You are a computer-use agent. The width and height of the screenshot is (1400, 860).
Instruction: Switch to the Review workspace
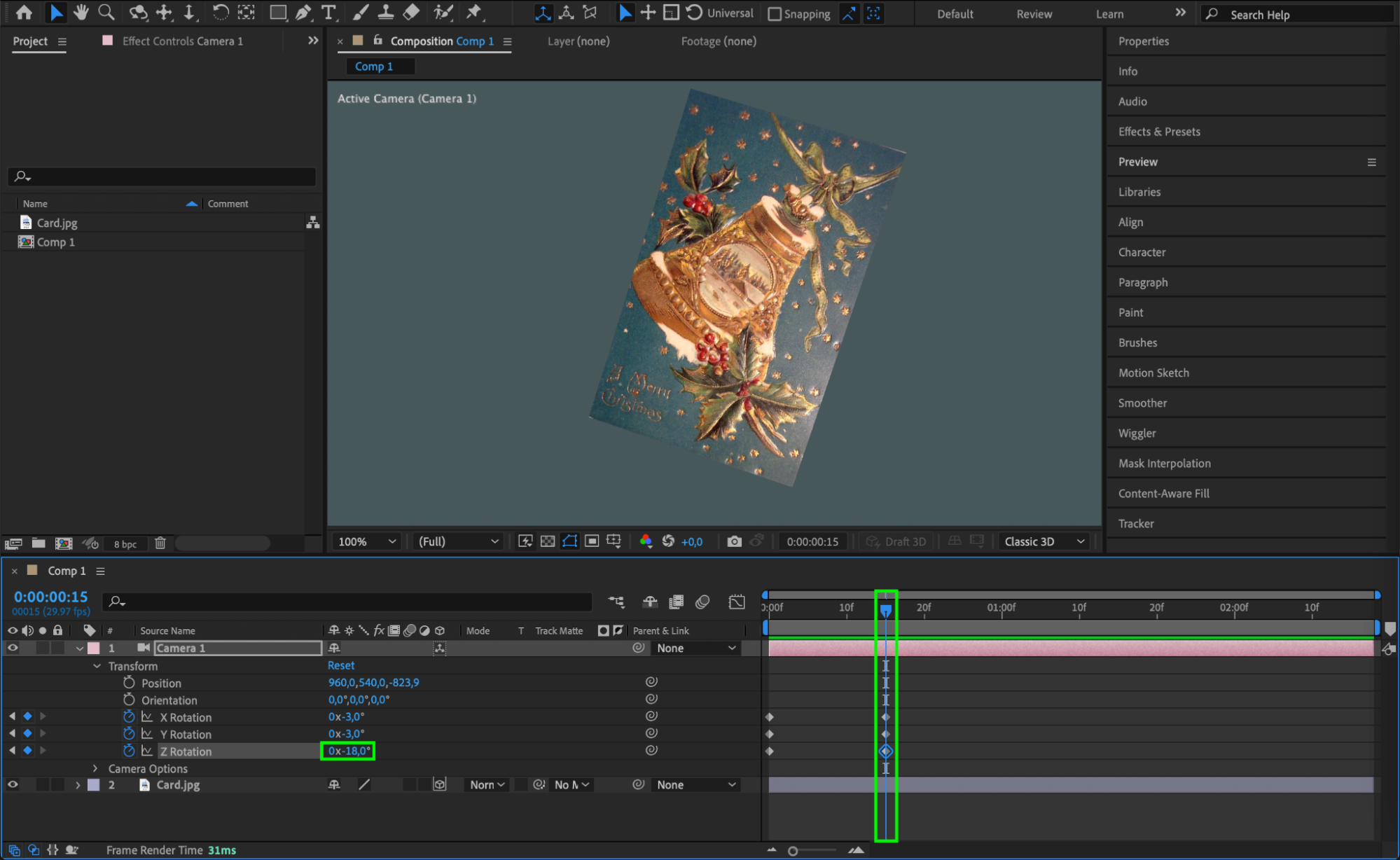(x=1034, y=14)
